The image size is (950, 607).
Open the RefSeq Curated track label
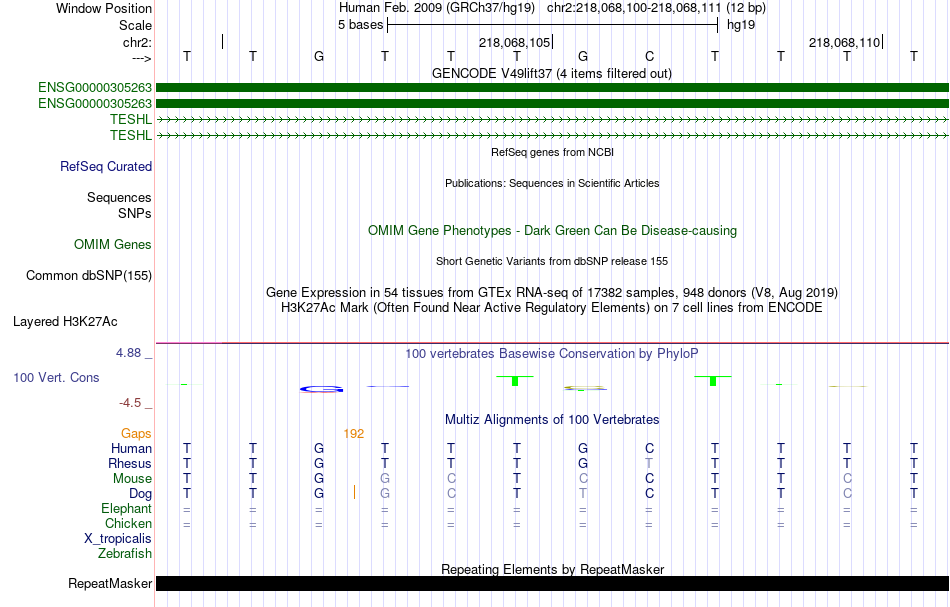click(x=106, y=167)
